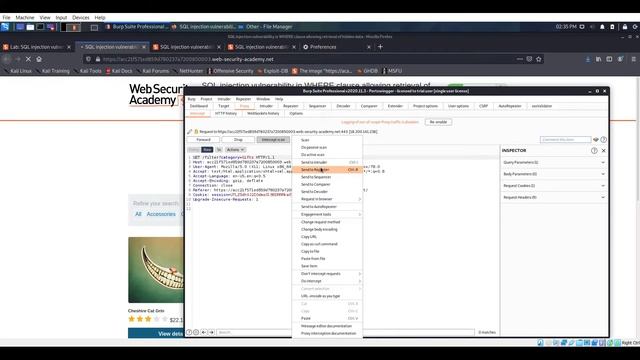Choose Copy as curl command
Viewport: 640px width, 360px height.
[328, 244]
